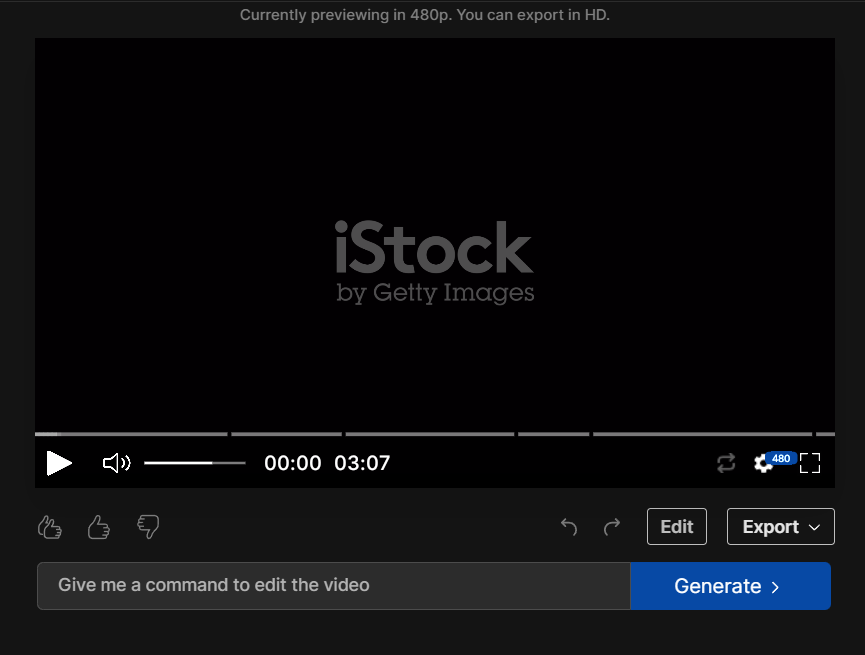
Task: Focus the video edit command field
Action: click(x=334, y=586)
